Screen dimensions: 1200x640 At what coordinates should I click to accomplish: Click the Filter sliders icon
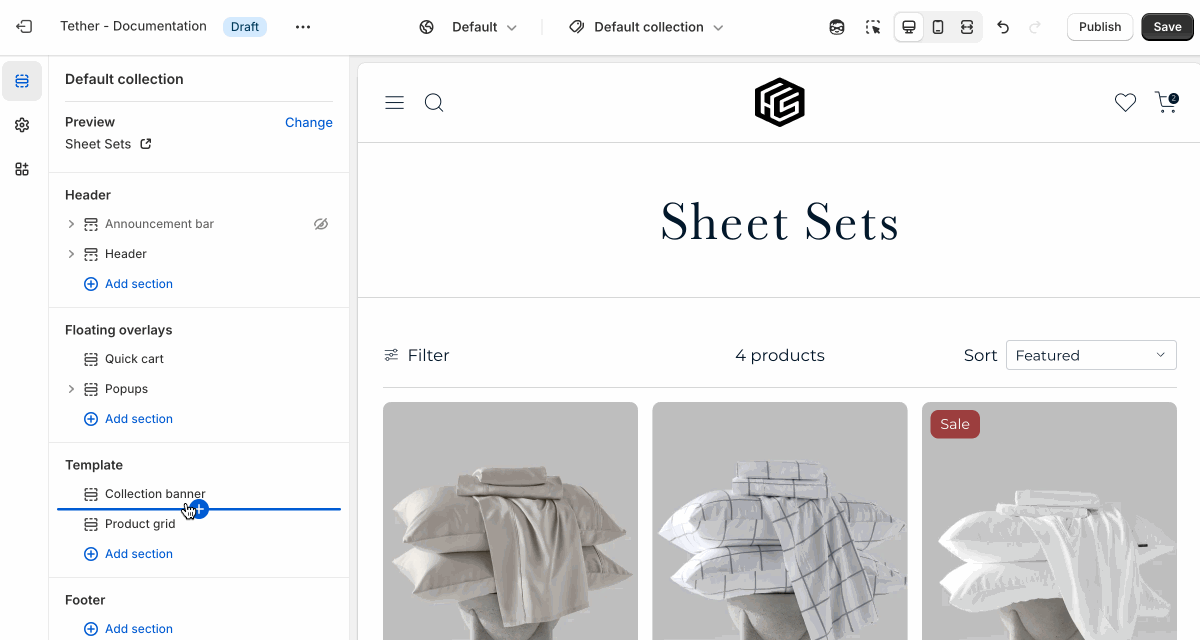click(391, 355)
